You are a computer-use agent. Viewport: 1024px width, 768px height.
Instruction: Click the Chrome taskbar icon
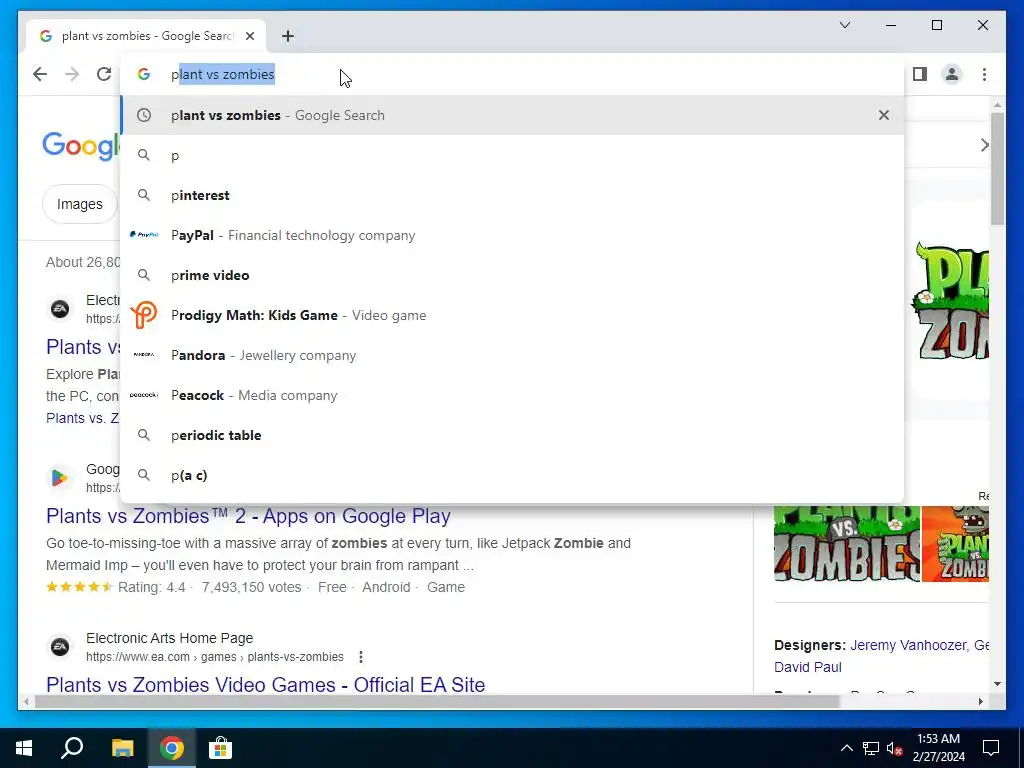171,748
